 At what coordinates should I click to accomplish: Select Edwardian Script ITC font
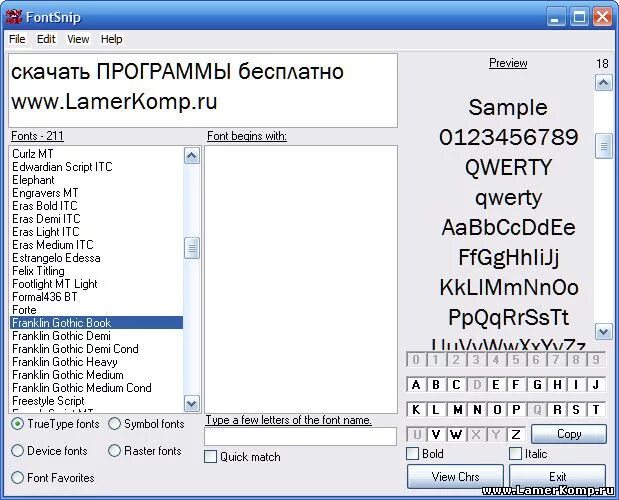pos(96,167)
